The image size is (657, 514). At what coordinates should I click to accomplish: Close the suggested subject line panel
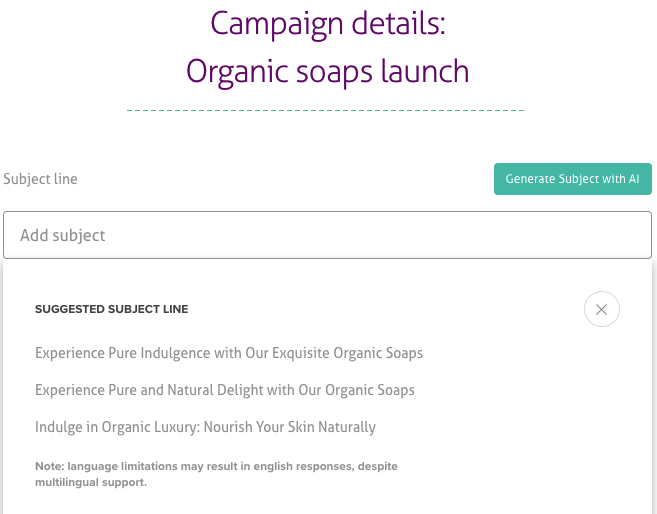point(601,309)
